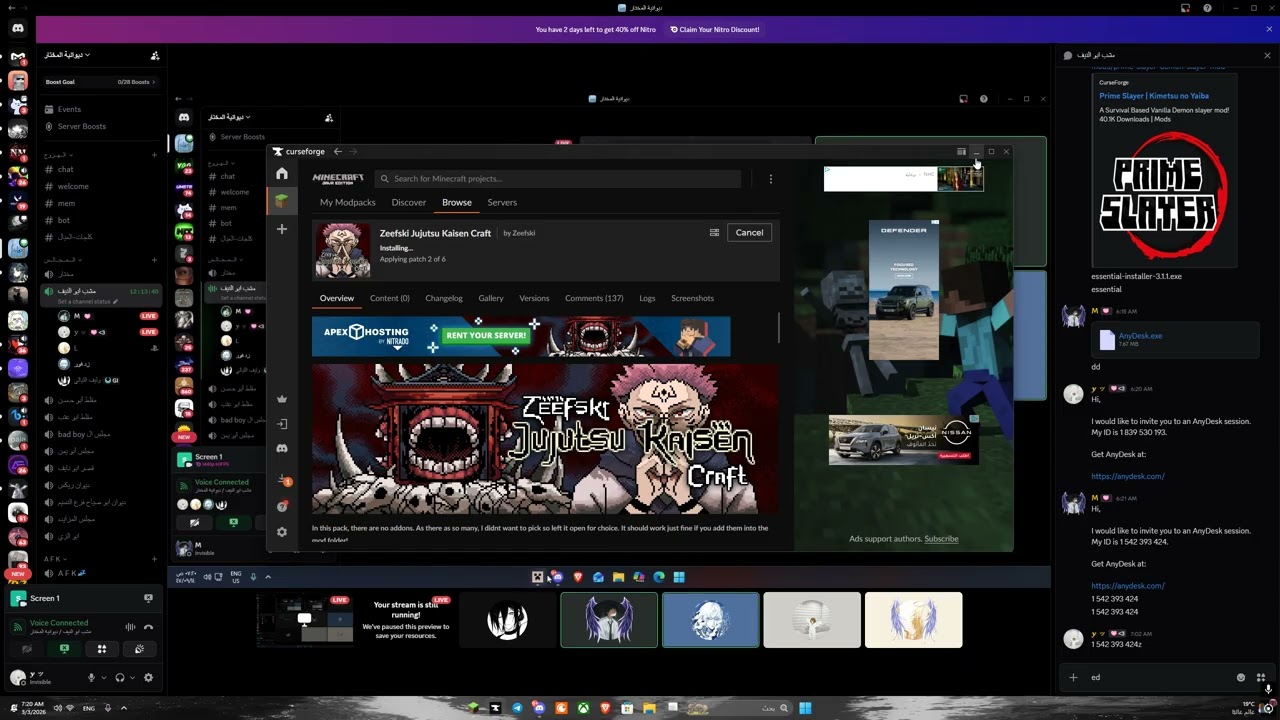
Task: Open Discord inbox icon in title bar
Action: coord(1186,8)
